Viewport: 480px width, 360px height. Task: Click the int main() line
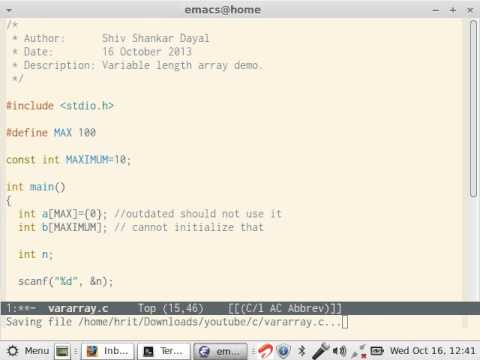(x=36, y=187)
